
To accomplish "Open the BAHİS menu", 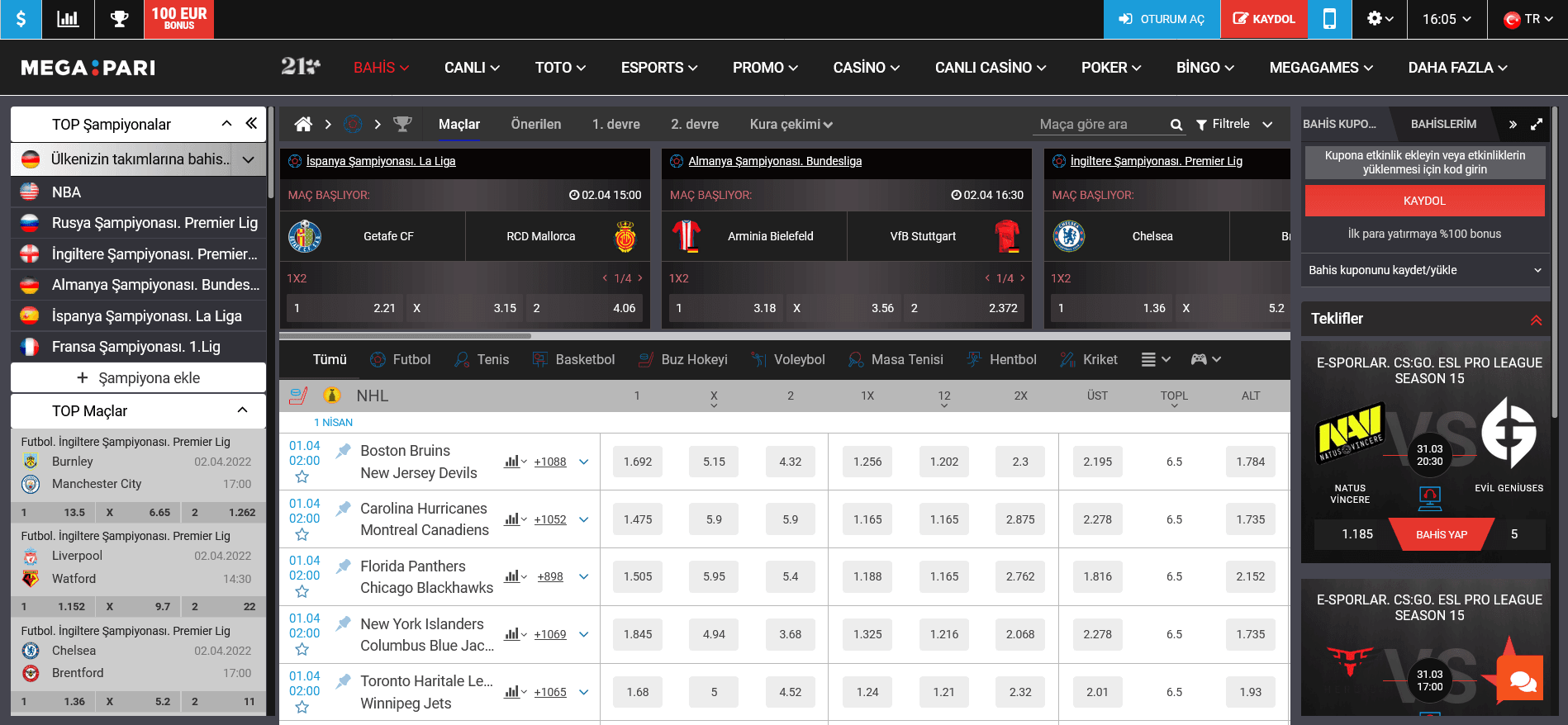I will [x=382, y=68].
